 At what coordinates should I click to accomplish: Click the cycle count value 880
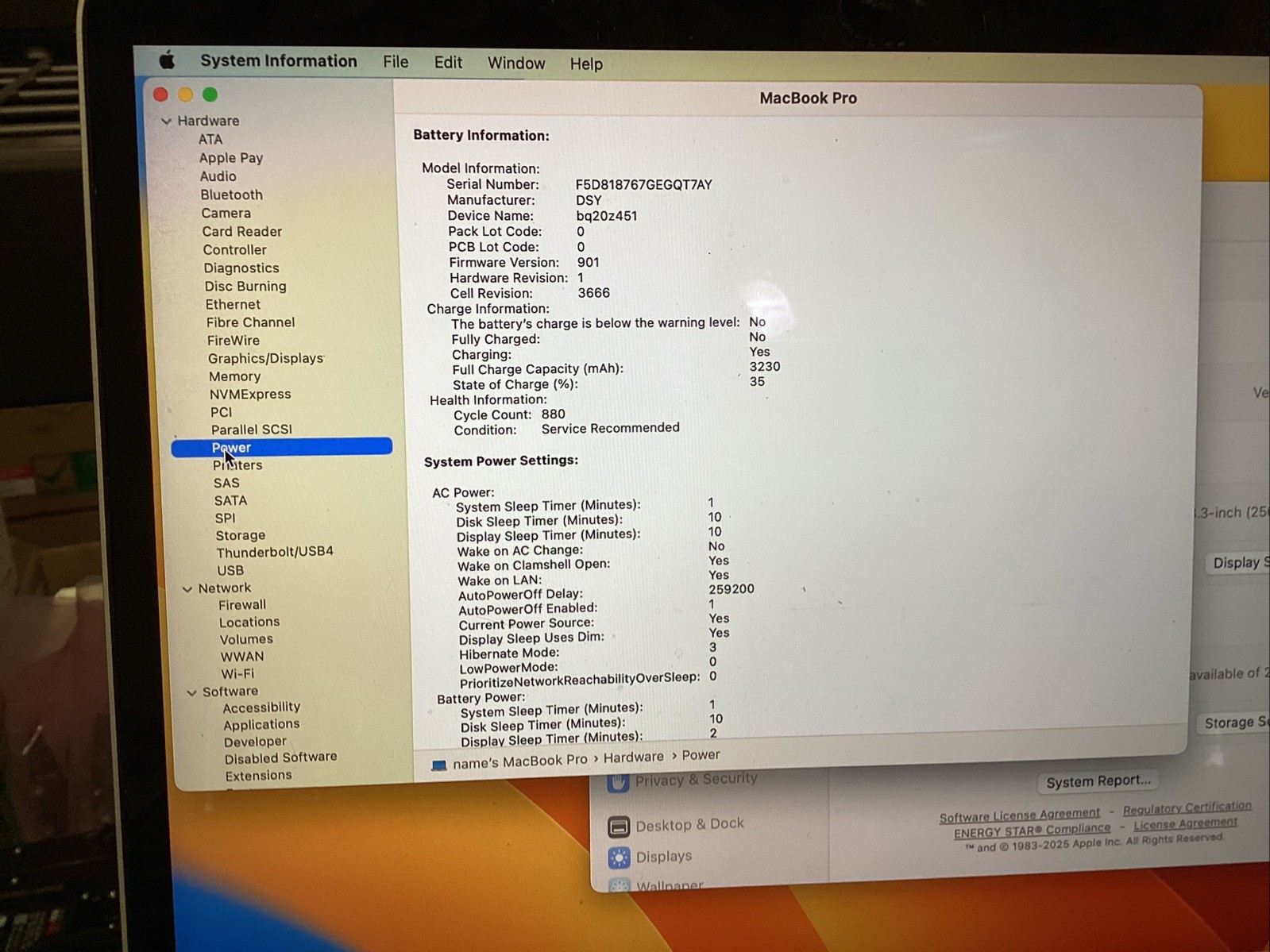553,414
